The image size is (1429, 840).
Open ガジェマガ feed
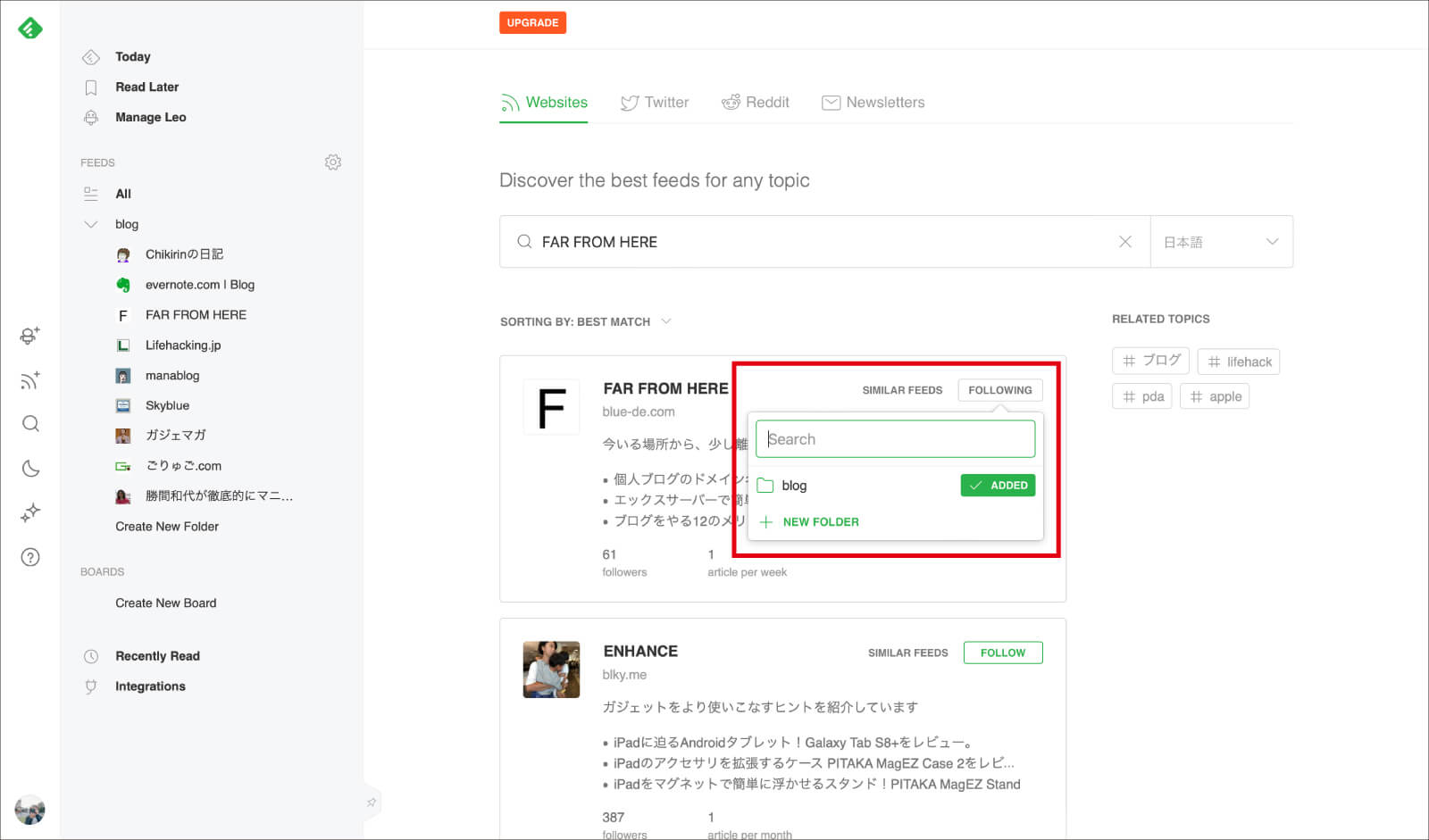pyautogui.click(x=175, y=436)
